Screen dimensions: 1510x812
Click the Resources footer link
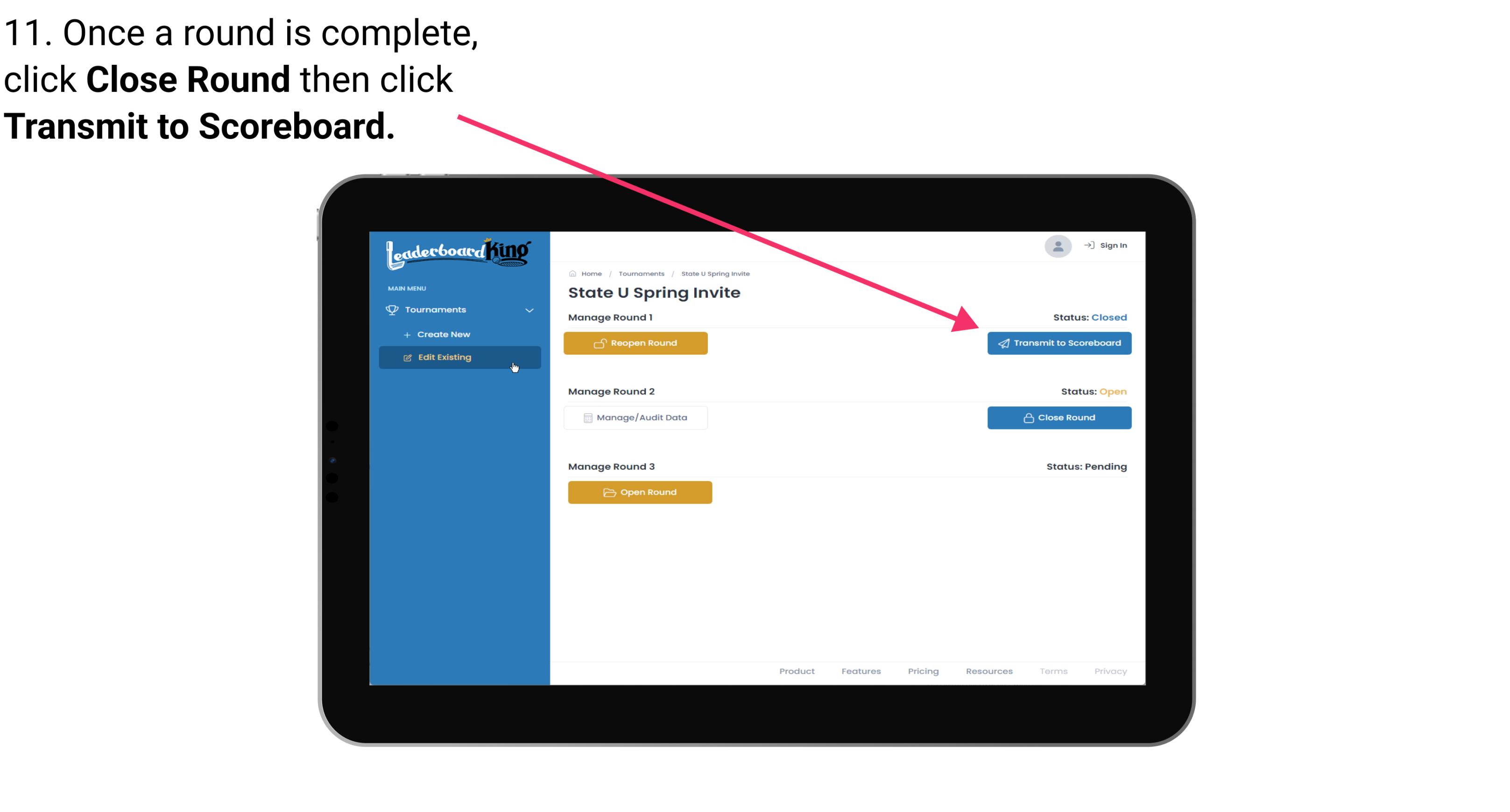[989, 671]
